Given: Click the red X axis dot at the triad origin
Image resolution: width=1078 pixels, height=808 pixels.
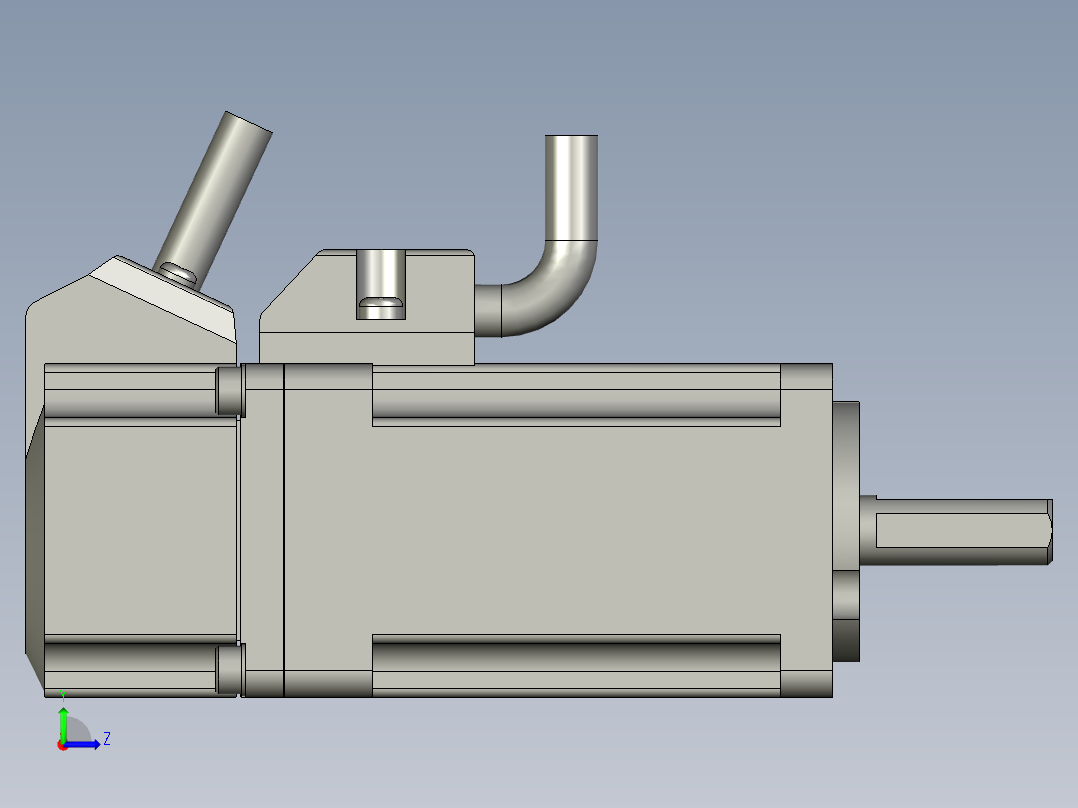Looking at the screenshot, I should (x=63, y=745).
